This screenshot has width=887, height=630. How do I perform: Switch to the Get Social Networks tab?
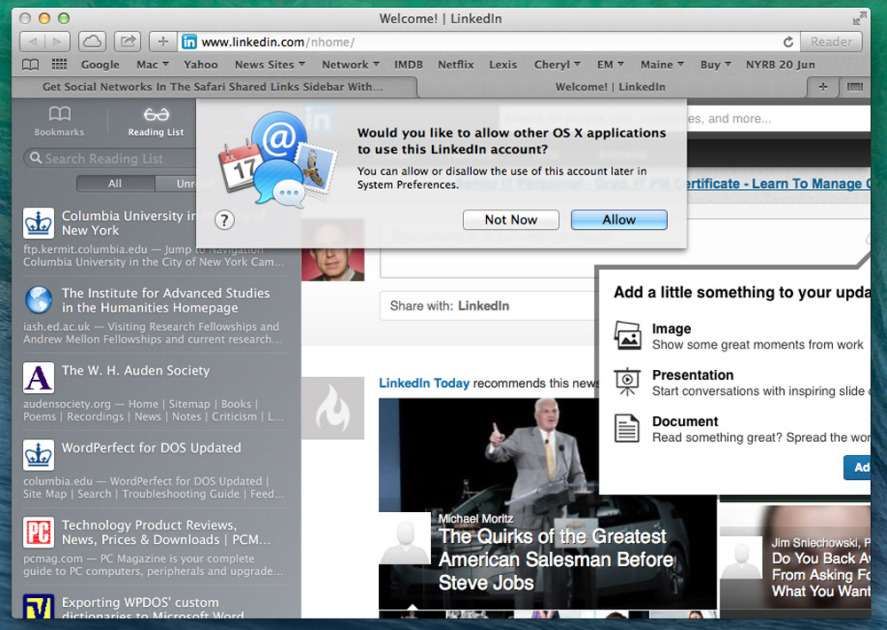click(212, 87)
